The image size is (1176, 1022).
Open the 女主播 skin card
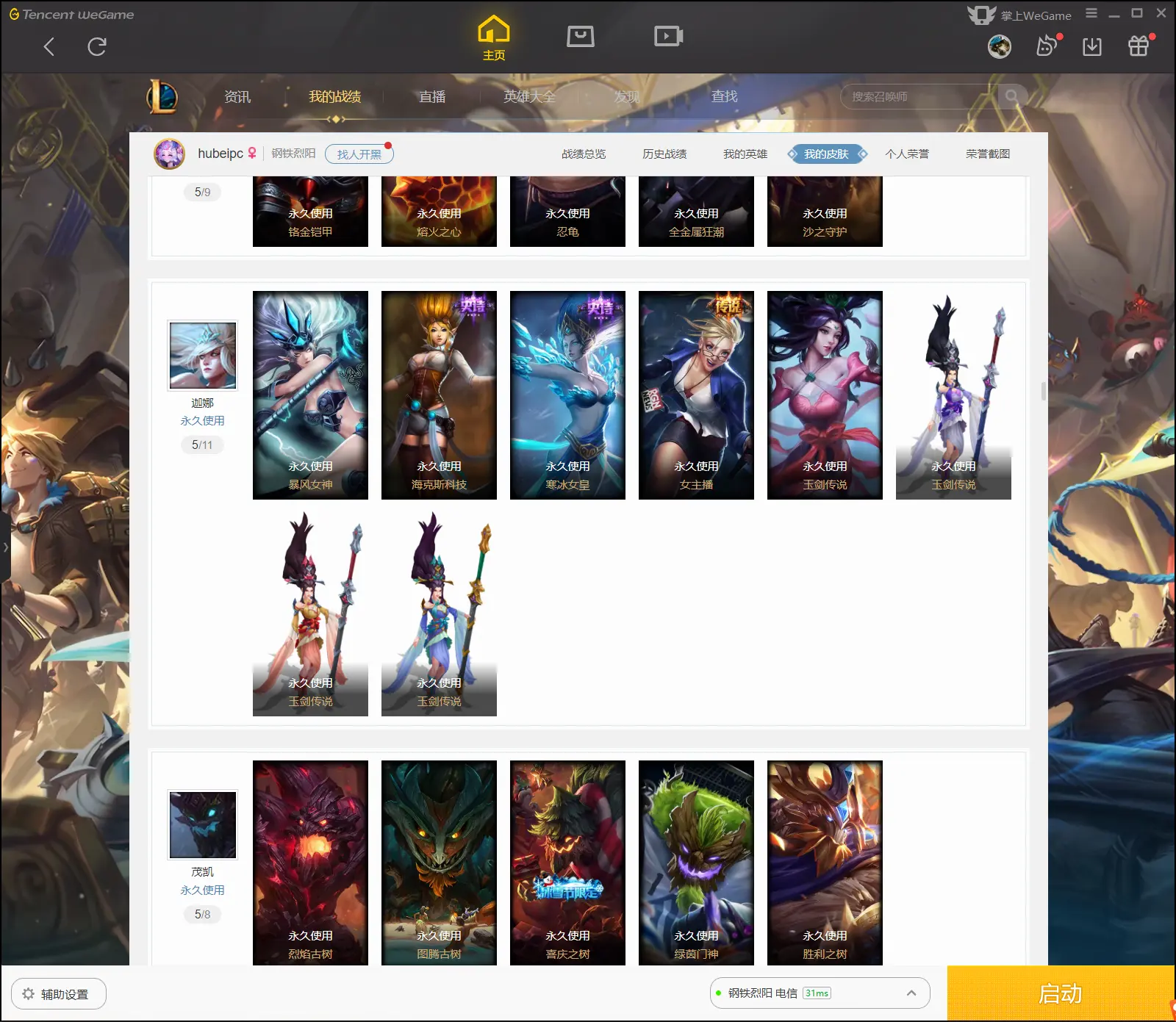tap(696, 395)
